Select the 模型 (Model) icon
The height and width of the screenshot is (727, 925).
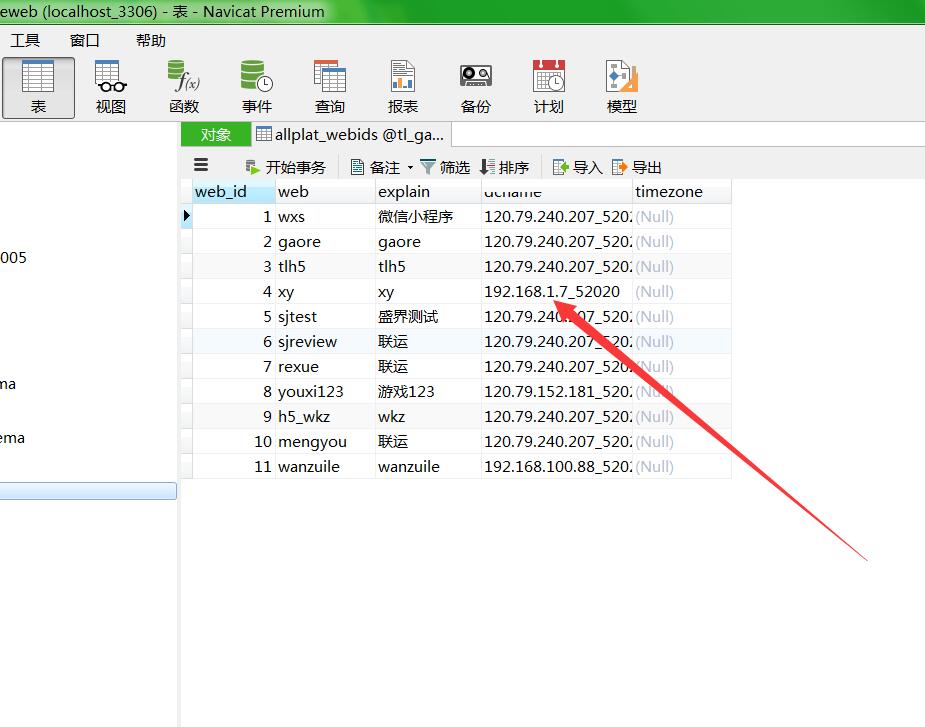tap(622, 87)
